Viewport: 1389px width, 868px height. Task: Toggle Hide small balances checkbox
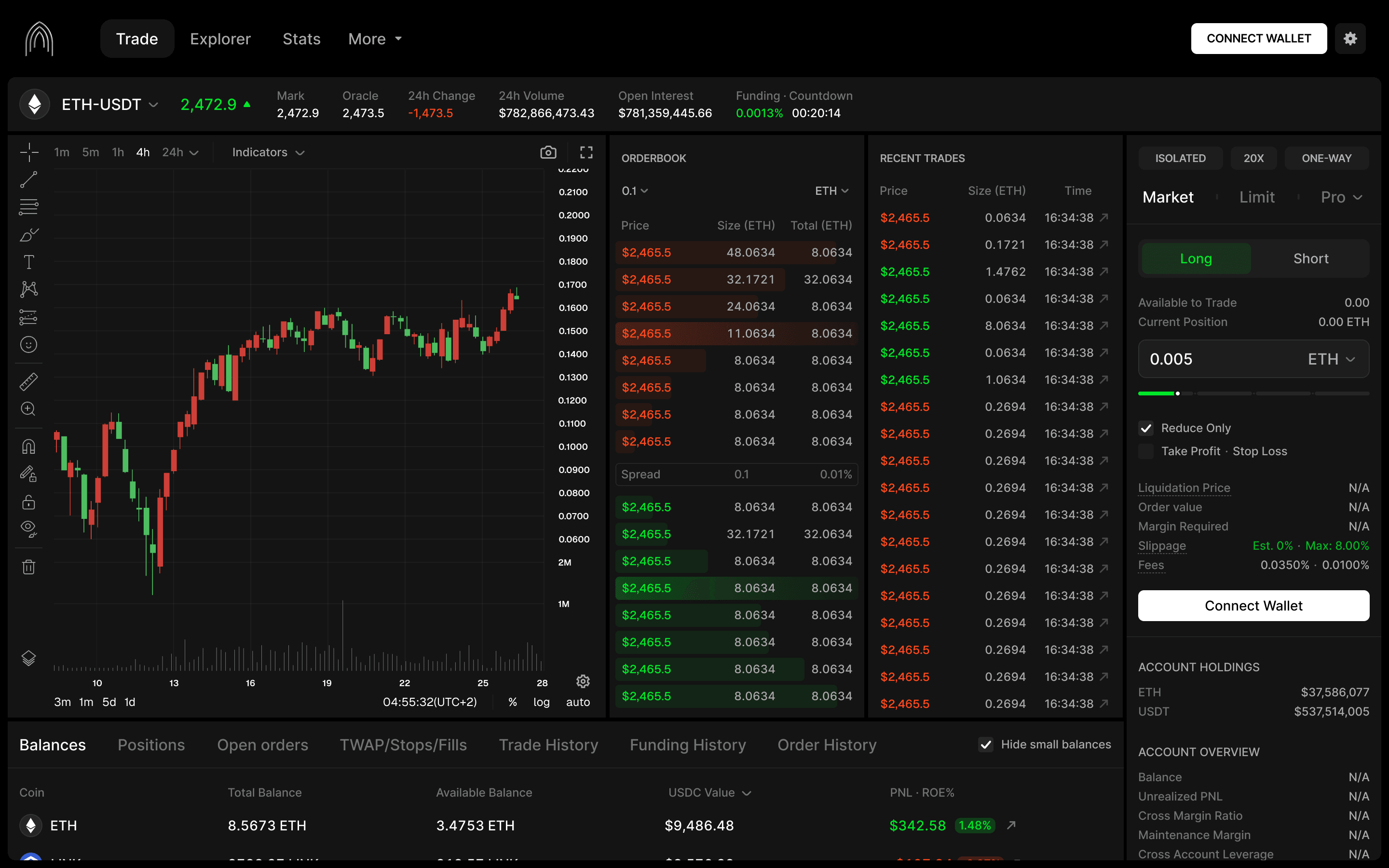pyautogui.click(x=985, y=745)
